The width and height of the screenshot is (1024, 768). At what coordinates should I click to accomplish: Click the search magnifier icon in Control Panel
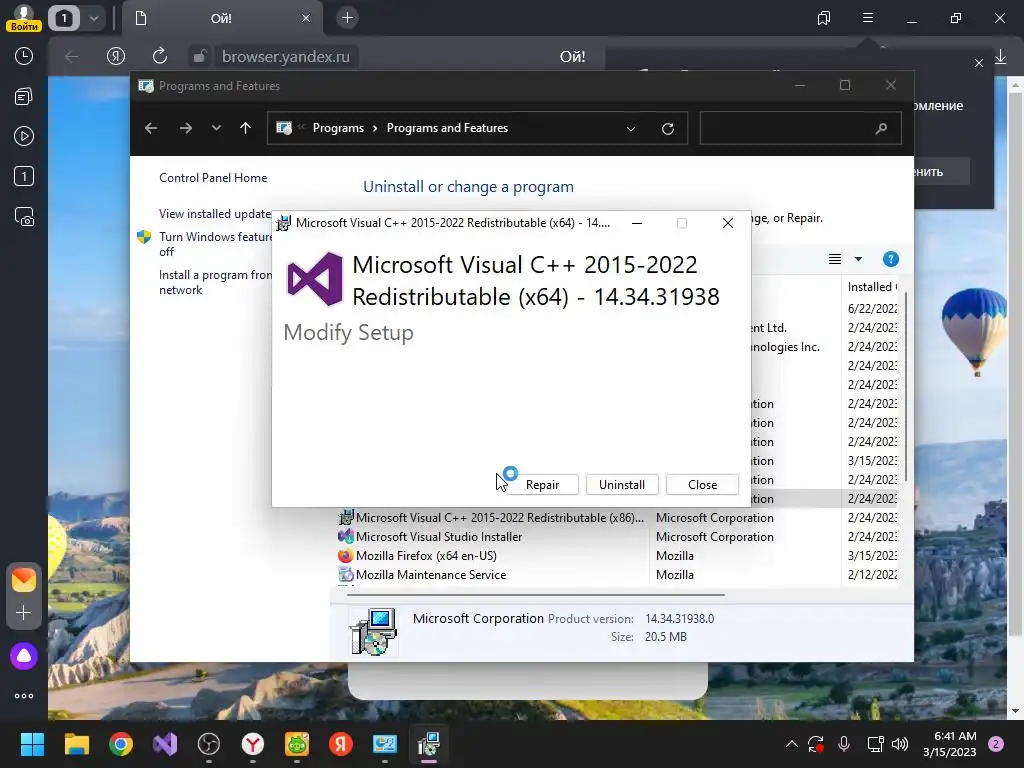(x=881, y=129)
